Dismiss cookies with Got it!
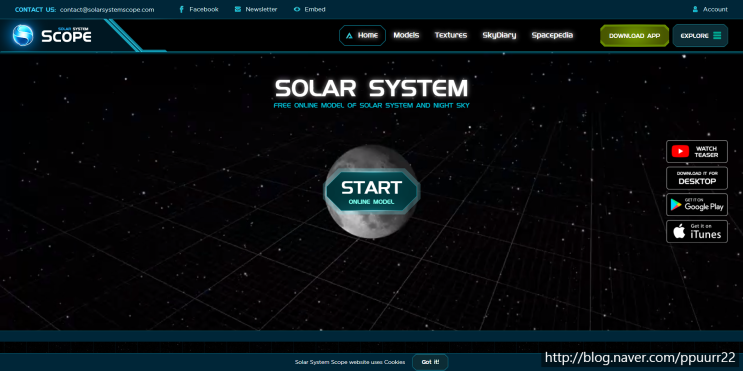The image size is (743, 371). click(430, 362)
